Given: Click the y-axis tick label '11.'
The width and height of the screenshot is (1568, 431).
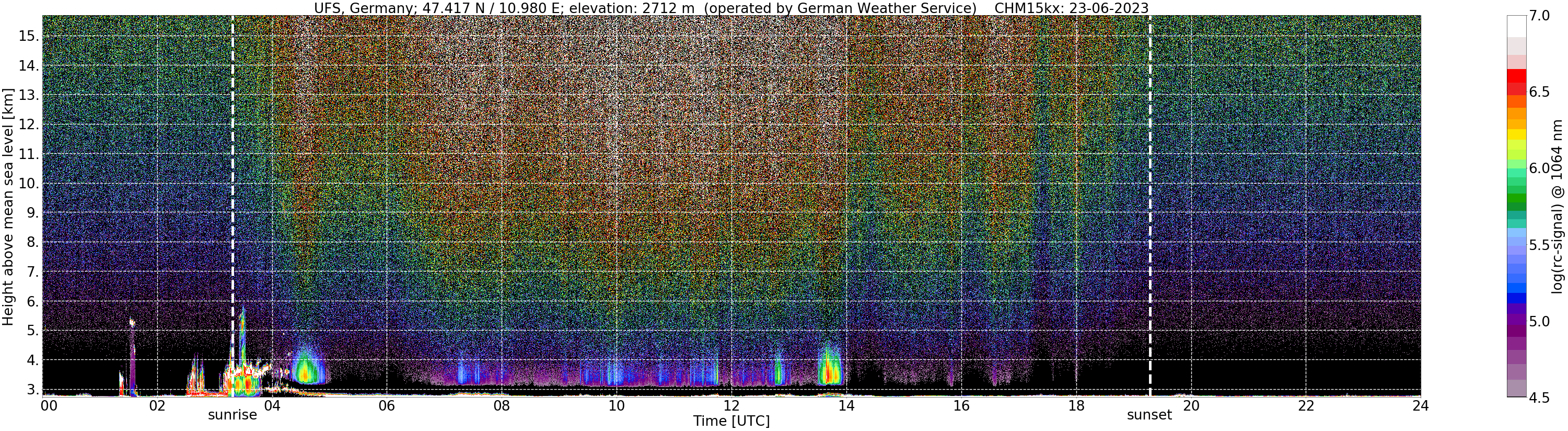Looking at the screenshot, I should pos(29,154).
